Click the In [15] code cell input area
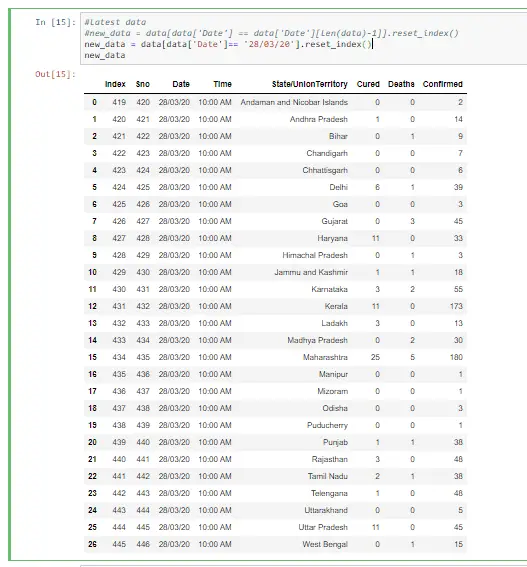The height and width of the screenshot is (567, 527). (x=304, y=39)
